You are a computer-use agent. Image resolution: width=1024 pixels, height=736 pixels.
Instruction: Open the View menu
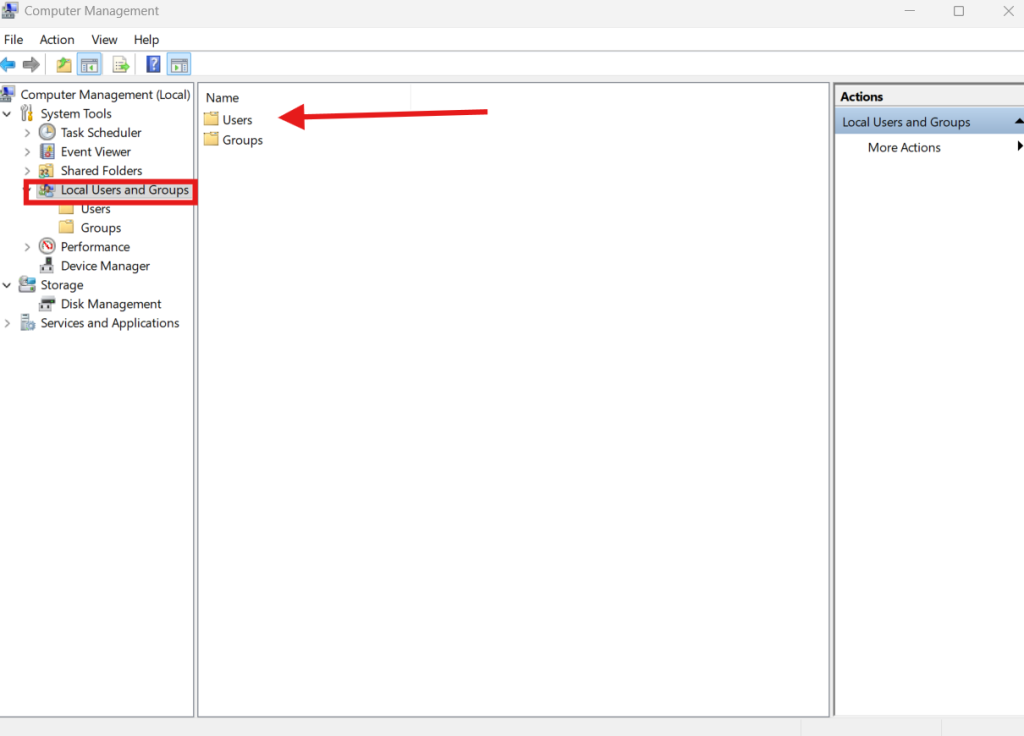pyautogui.click(x=104, y=39)
